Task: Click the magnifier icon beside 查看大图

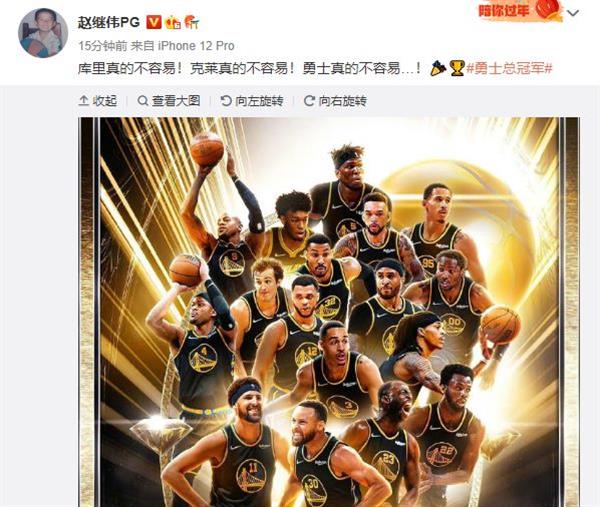Action: coord(143,101)
